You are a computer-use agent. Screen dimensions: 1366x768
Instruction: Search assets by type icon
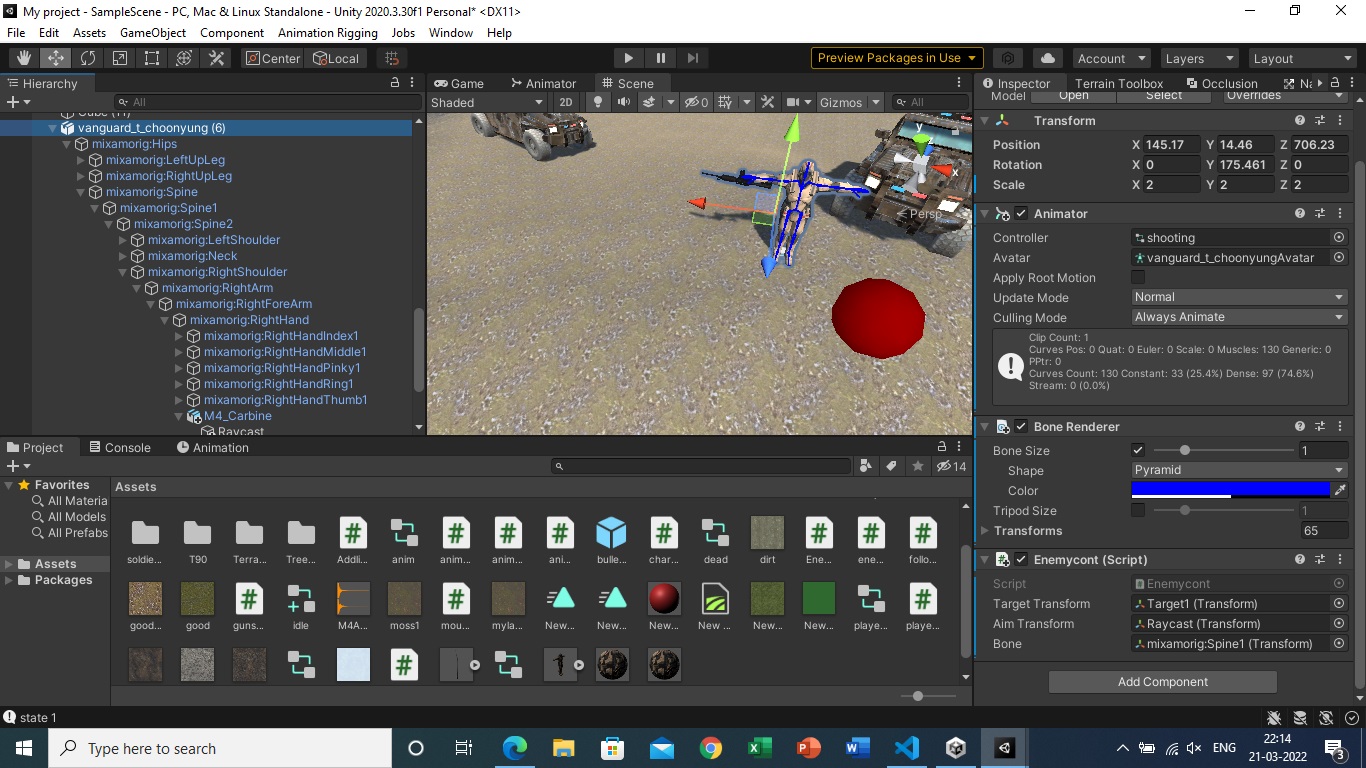pos(866,466)
